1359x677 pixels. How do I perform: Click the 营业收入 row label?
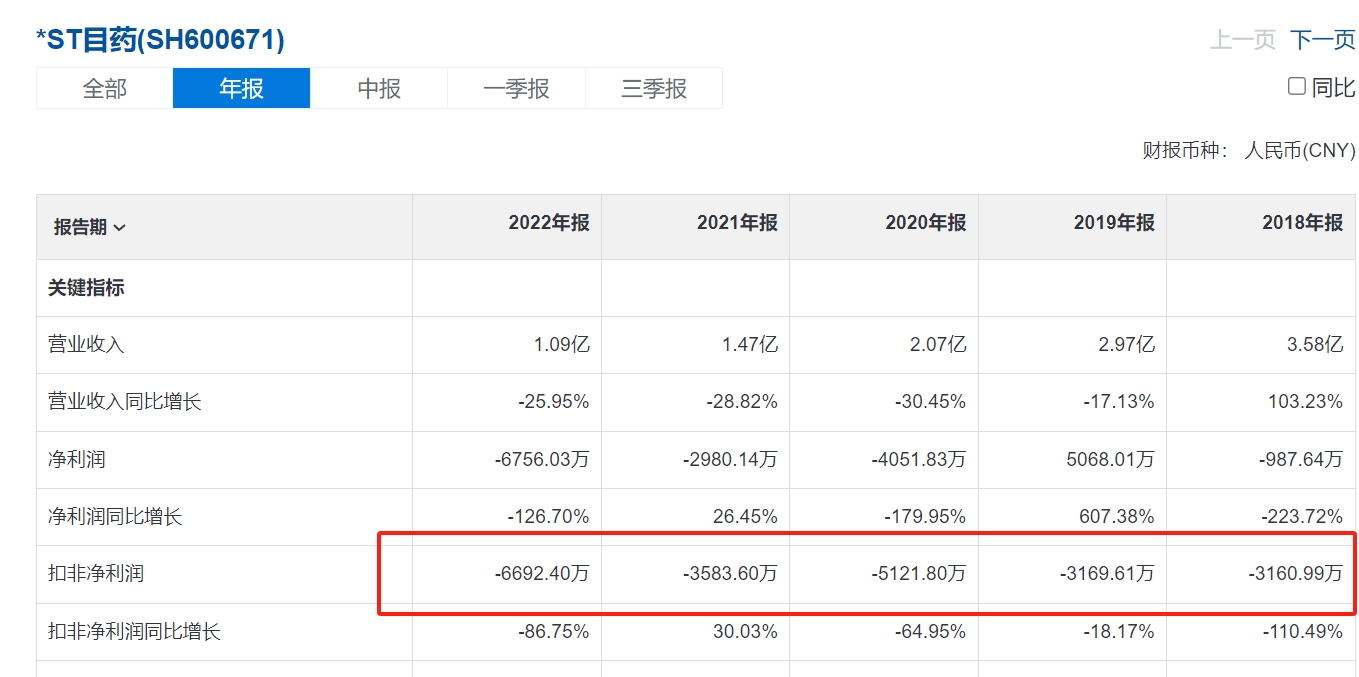click(86, 345)
